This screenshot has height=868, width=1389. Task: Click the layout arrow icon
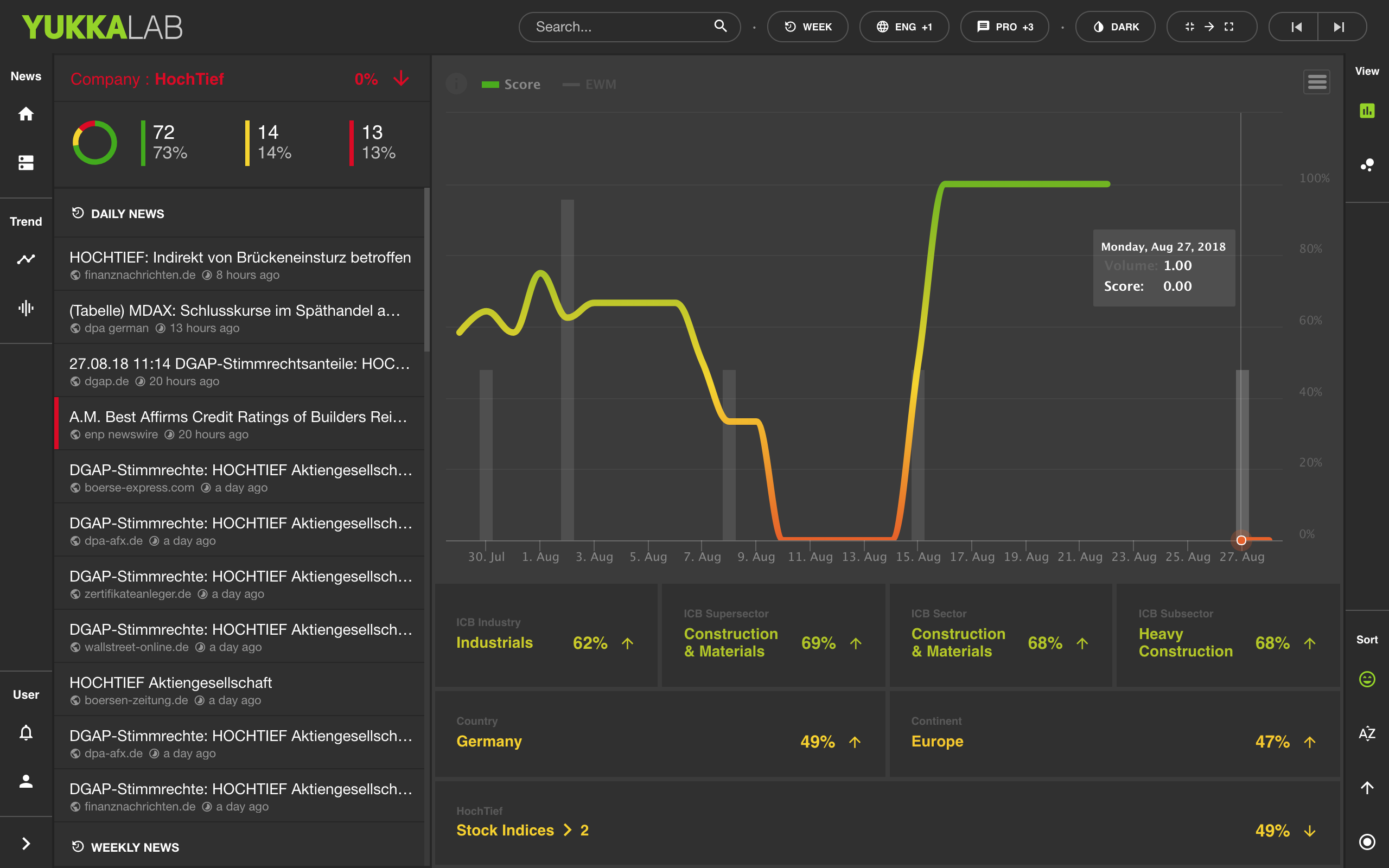1209,27
